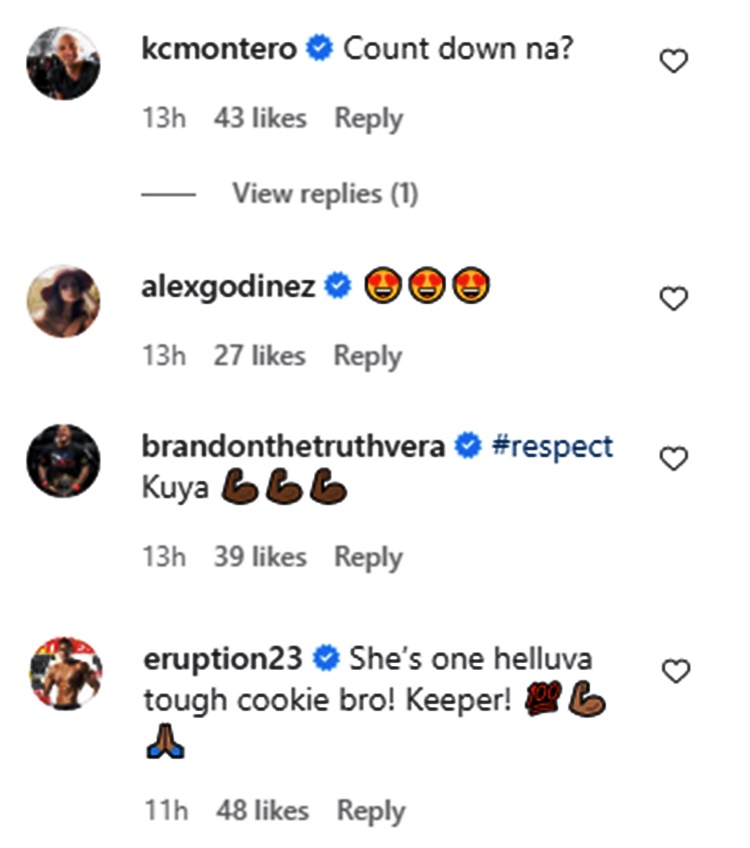Open the #respect hashtag

coord(552,446)
